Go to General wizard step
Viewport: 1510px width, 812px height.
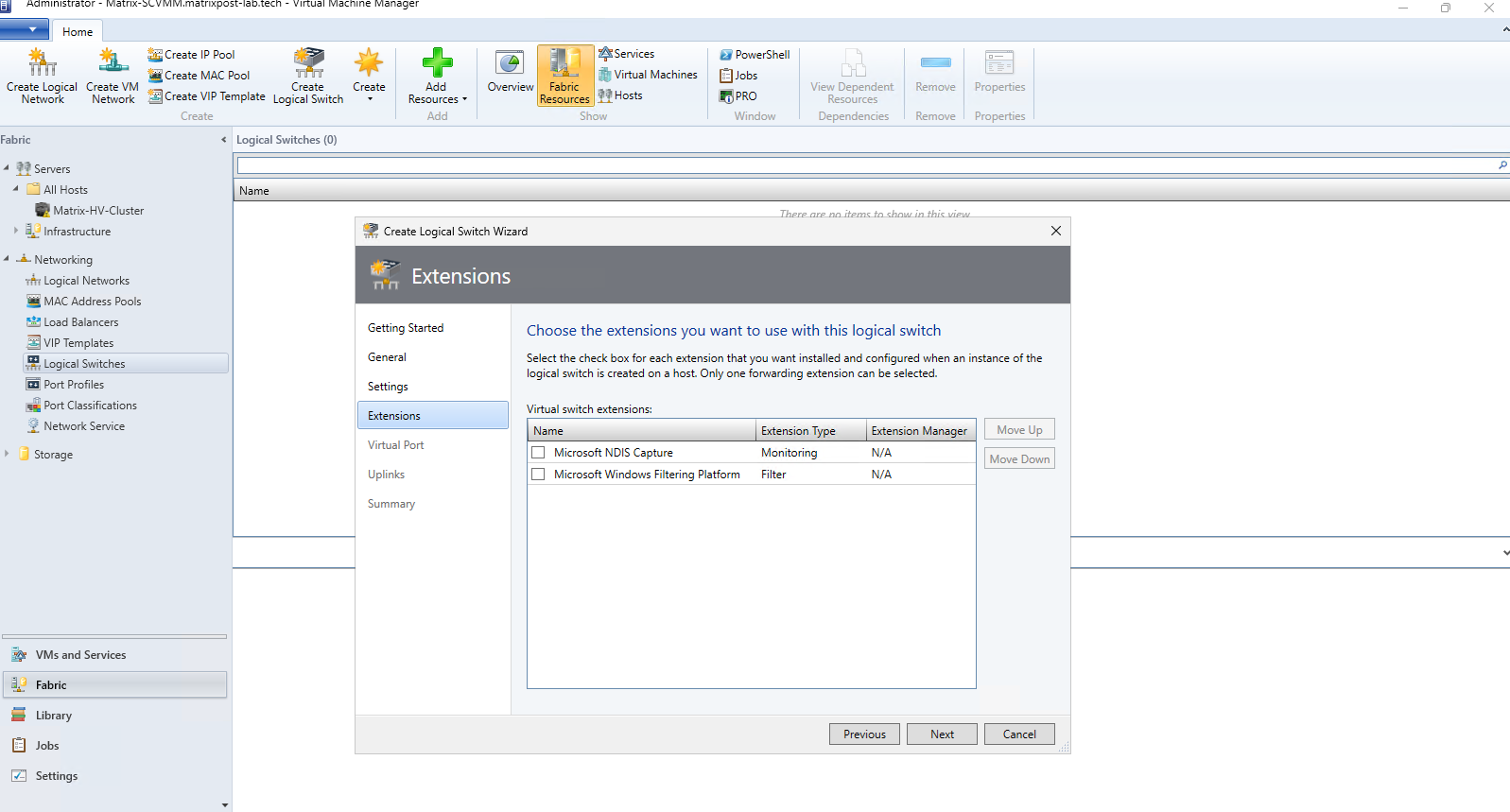click(387, 357)
